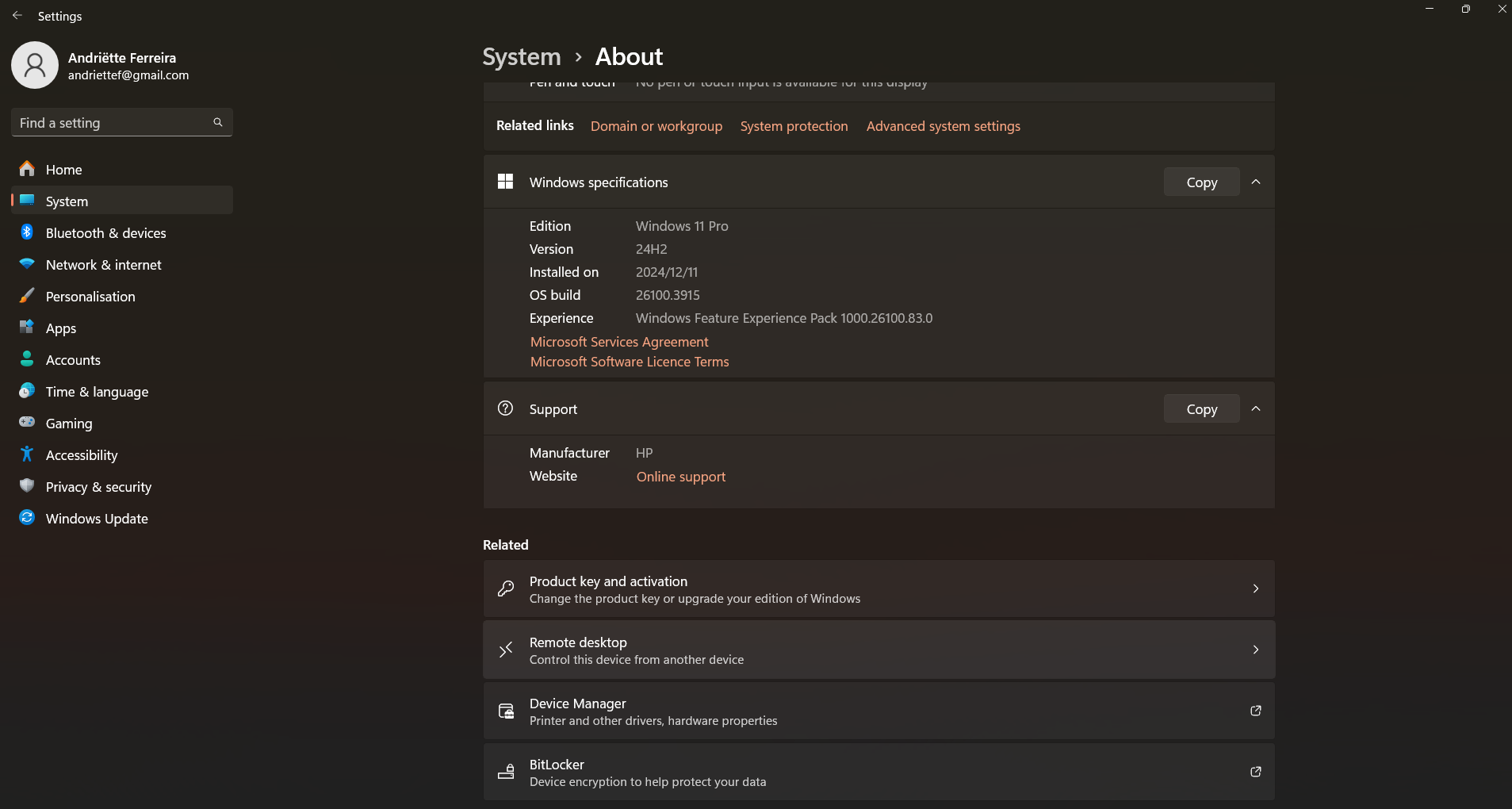Click the Time & language globe icon
1512x809 pixels.
pos(27,391)
